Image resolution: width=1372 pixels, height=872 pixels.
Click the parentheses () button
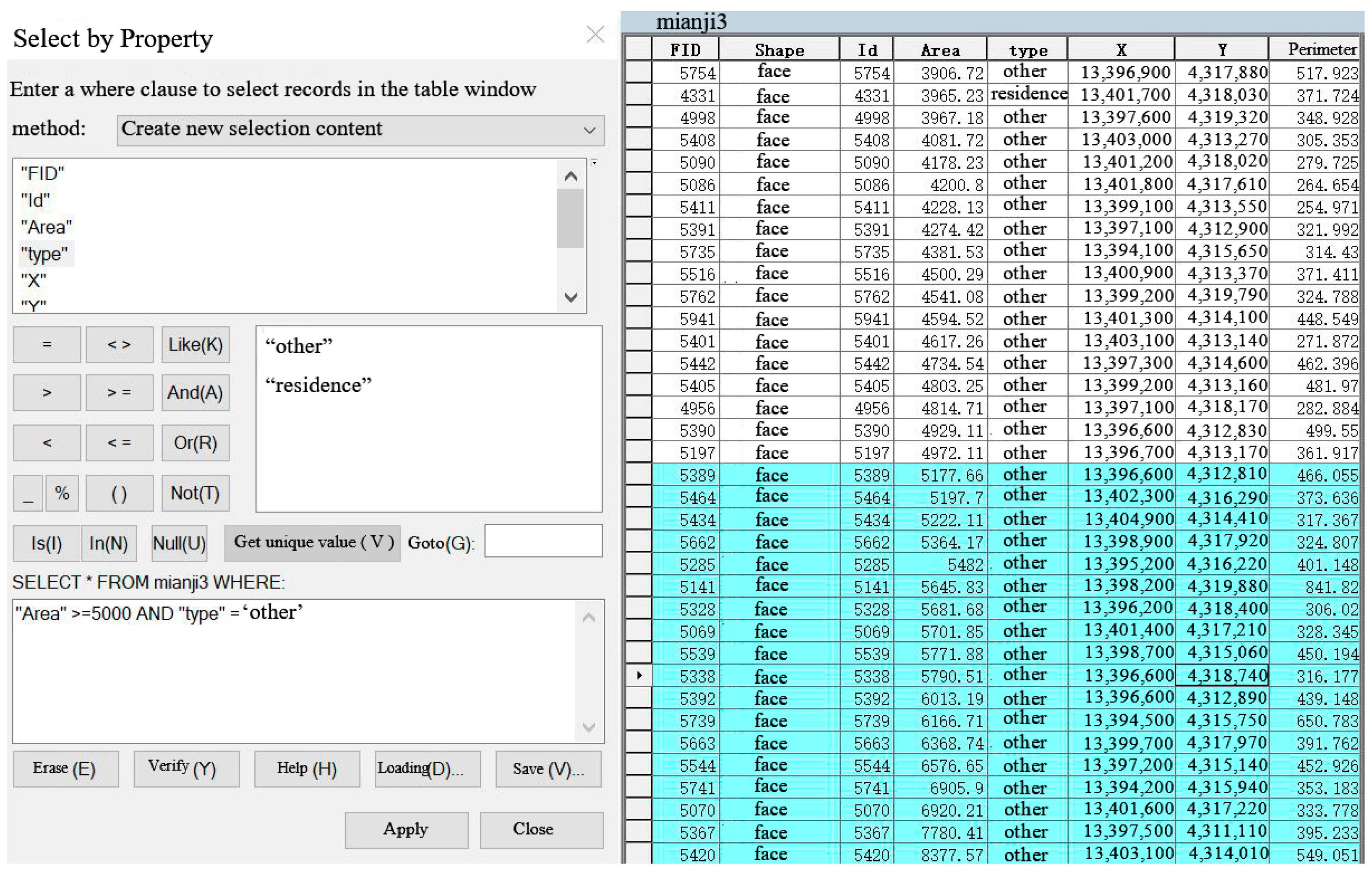tap(120, 493)
